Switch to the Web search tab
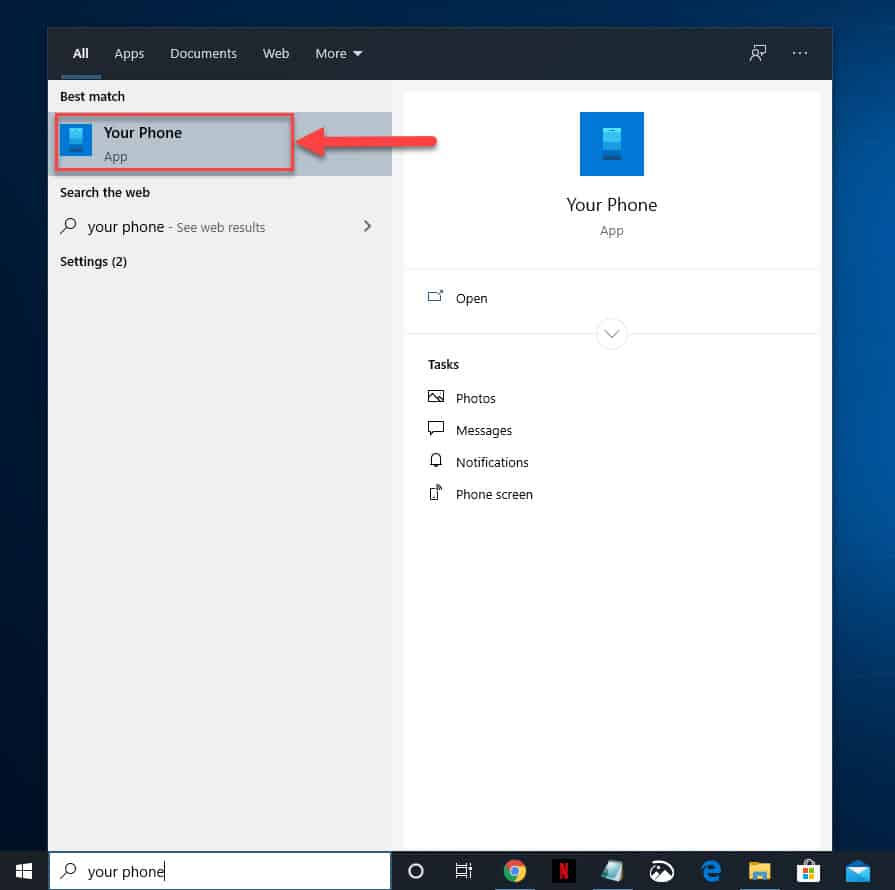The image size is (895, 890). tap(276, 54)
